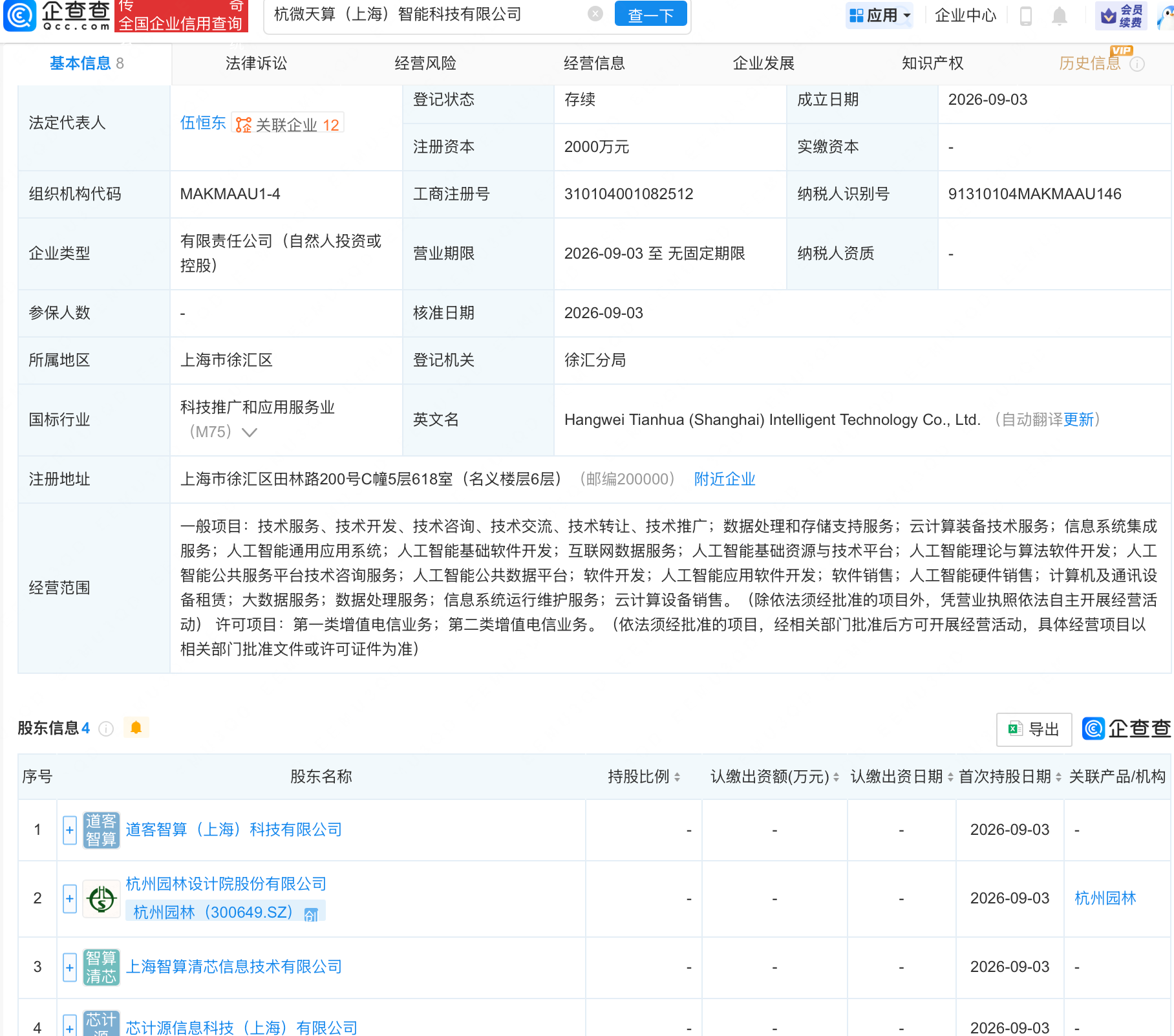This screenshot has height=1036, width=1174.
Task: Click the 会员续费 VIP crown badge
Action: point(1121,16)
